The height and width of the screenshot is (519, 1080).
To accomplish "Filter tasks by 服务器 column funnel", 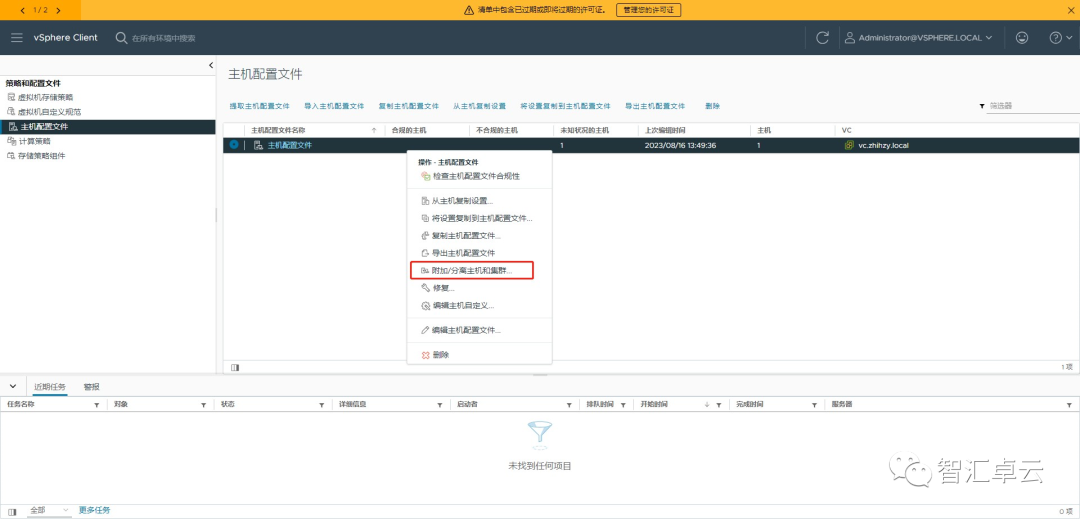I will [x=1069, y=405].
